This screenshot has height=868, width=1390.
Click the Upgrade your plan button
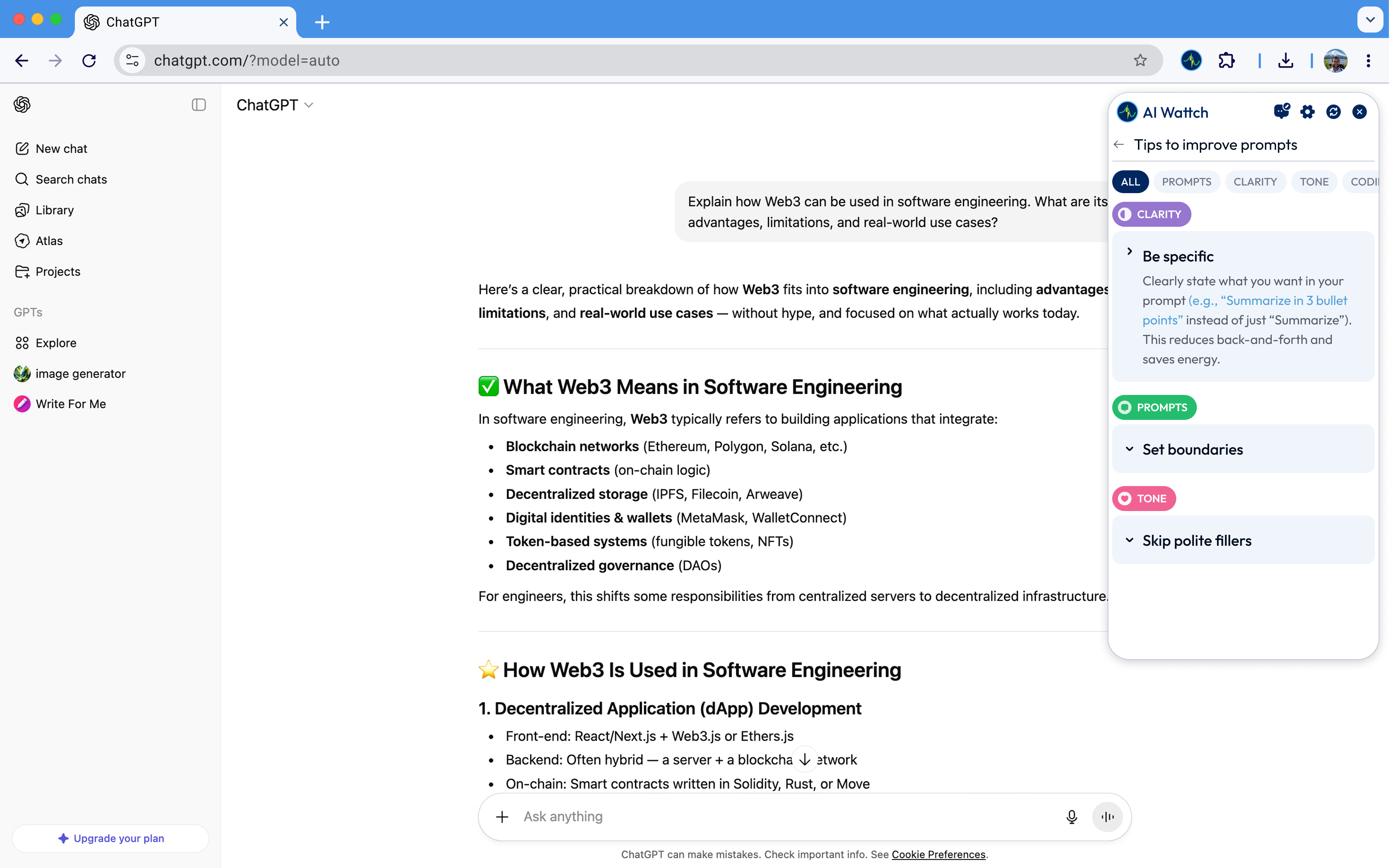tap(110, 838)
